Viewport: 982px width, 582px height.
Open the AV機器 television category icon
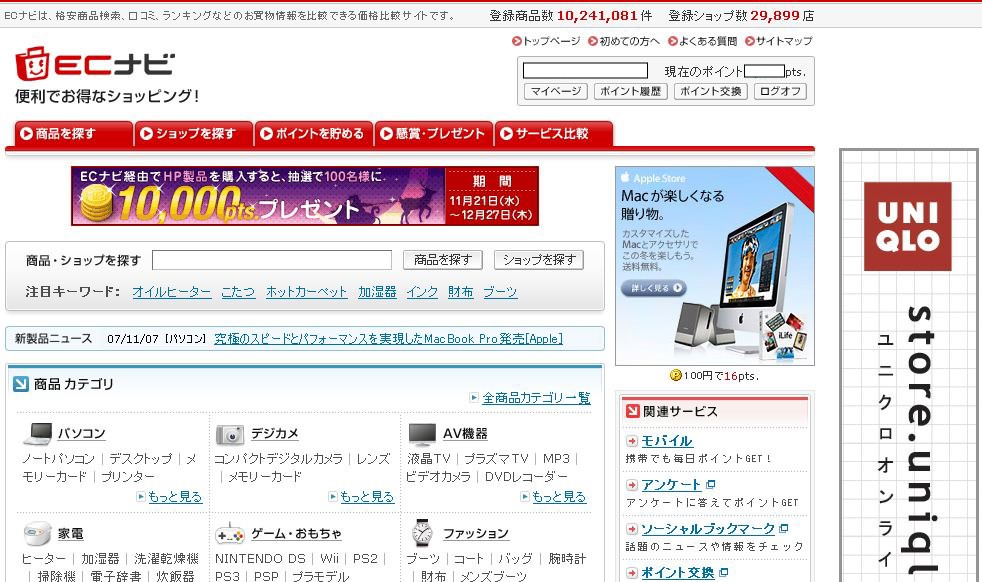tap(421, 433)
